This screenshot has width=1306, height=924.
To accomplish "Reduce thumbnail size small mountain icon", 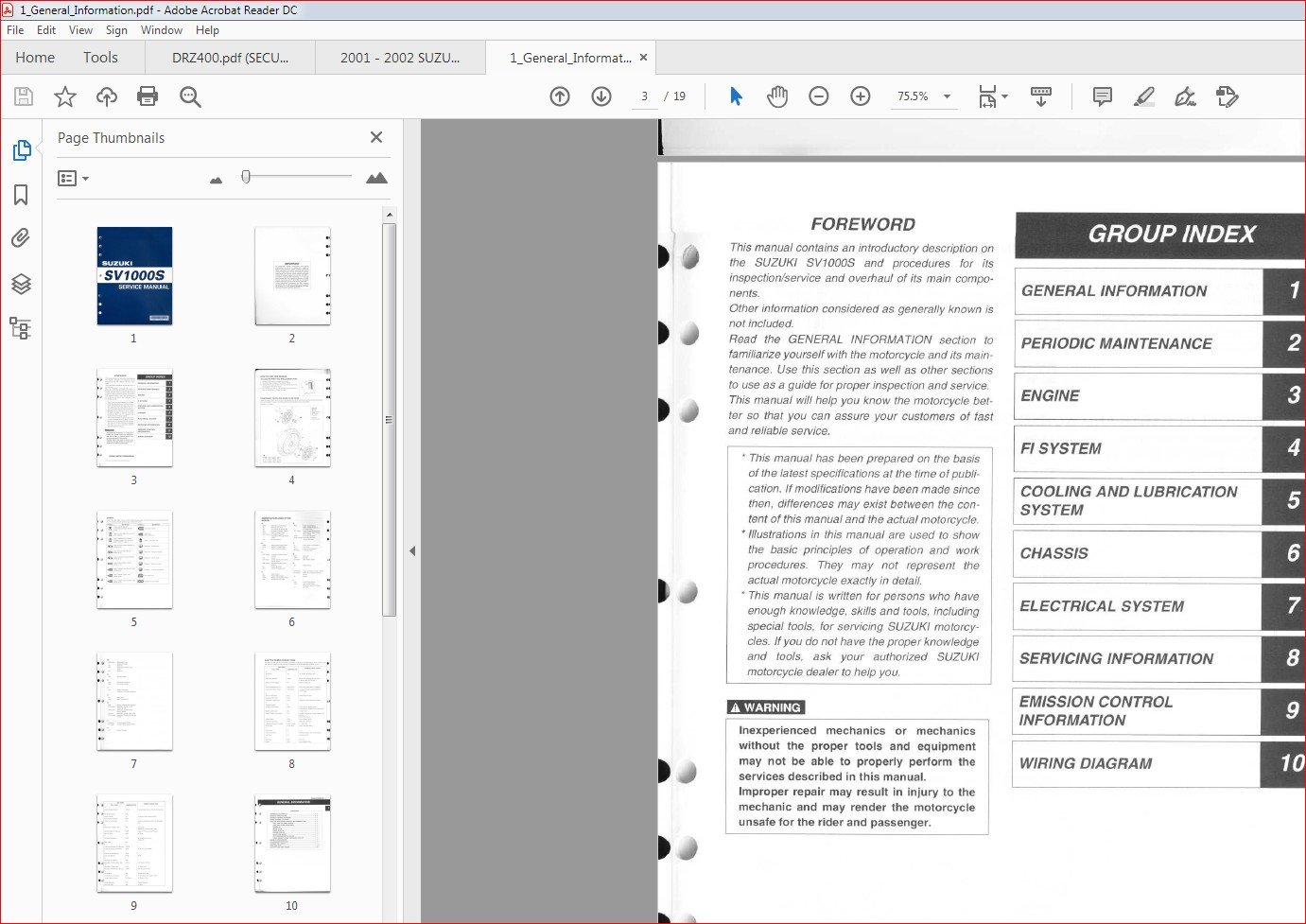I will (x=216, y=180).
